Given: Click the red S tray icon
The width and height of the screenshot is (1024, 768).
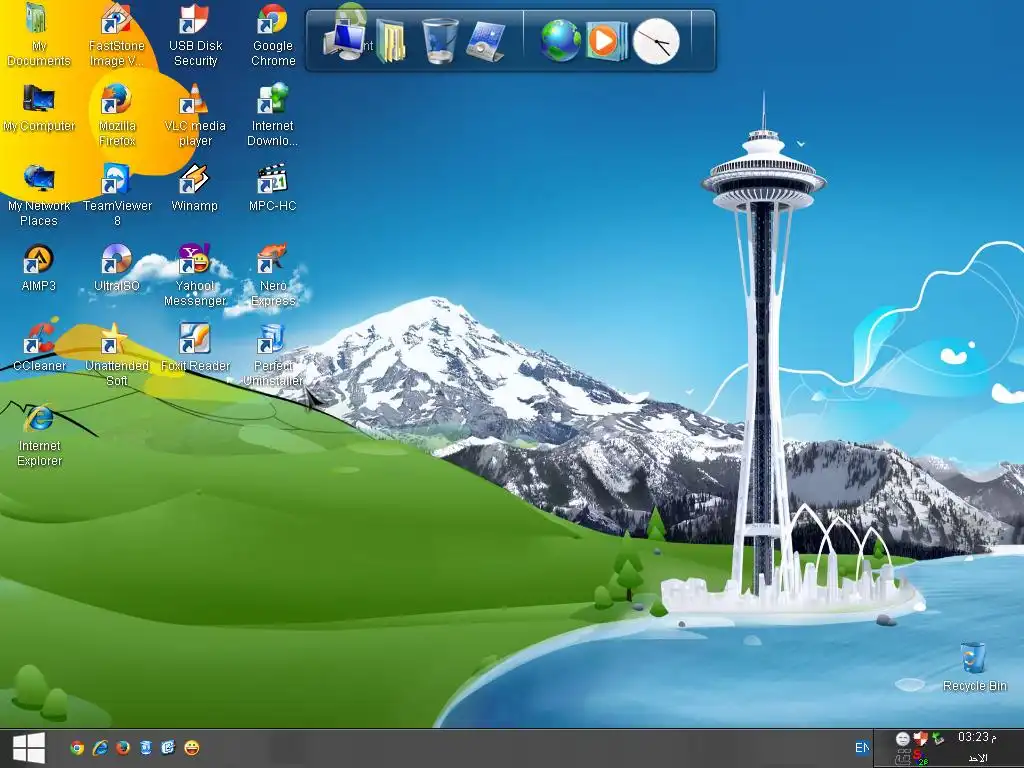Looking at the screenshot, I should click(x=920, y=757).
